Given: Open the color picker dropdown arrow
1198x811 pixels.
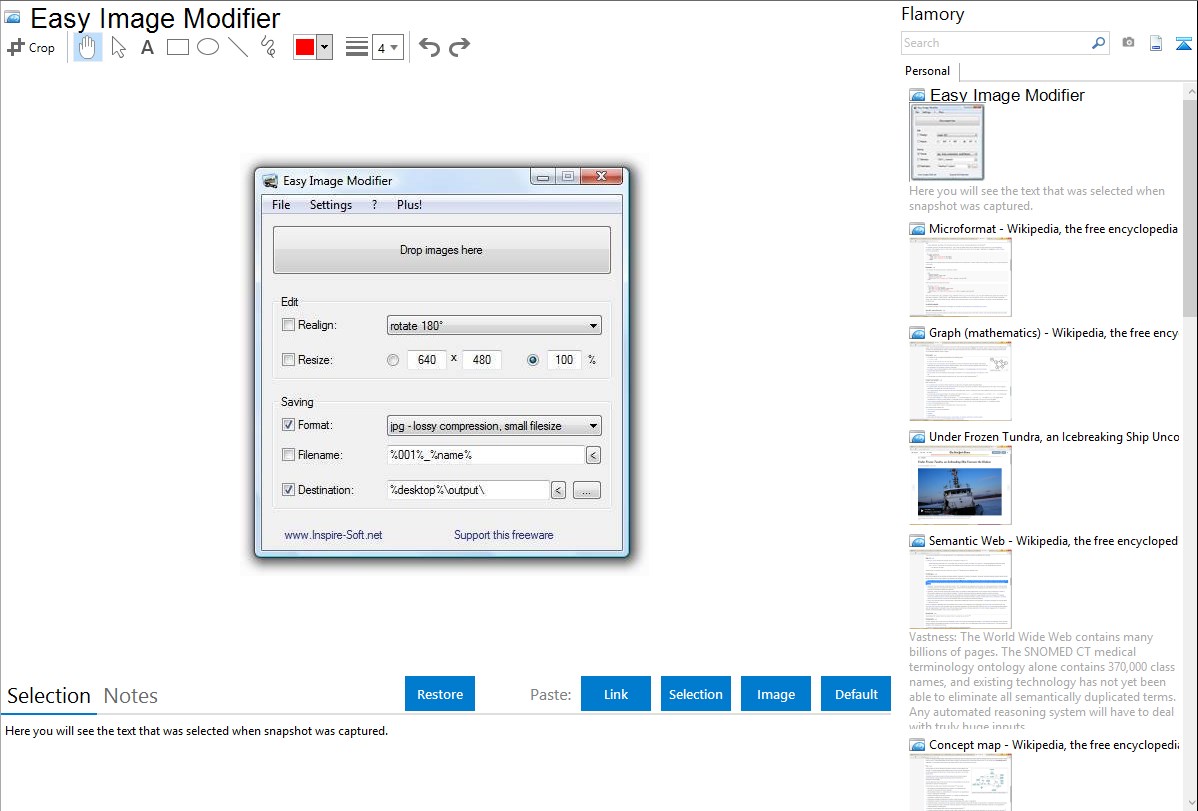Looking at the screenshot, I should point(325,47).
